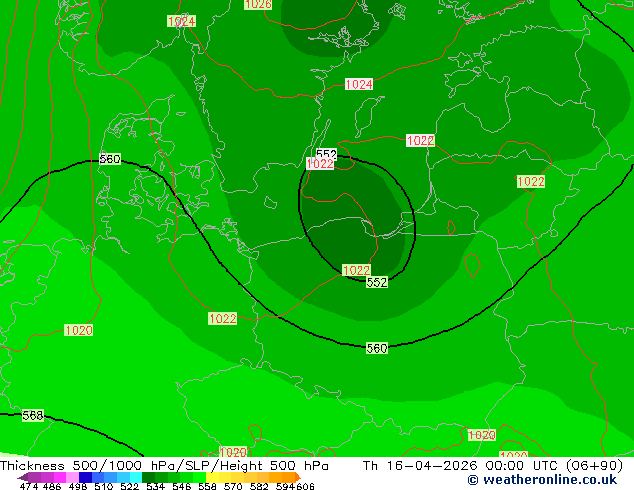Select the darkest green swatch at 534
The height and width of the screenshot is (490, 634).
148,477
